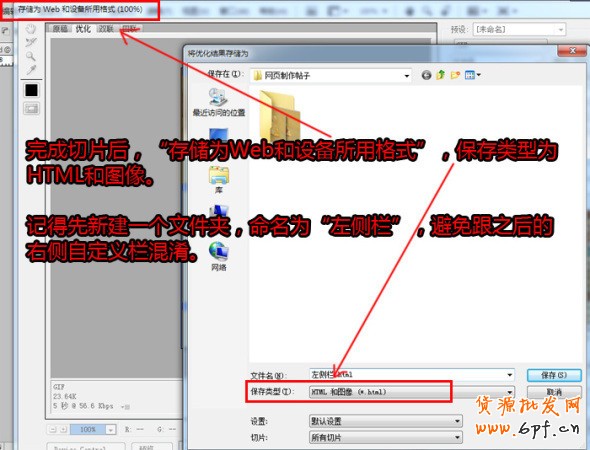
Task: Toggle slices visibility icon
Action: coord(31,109)
